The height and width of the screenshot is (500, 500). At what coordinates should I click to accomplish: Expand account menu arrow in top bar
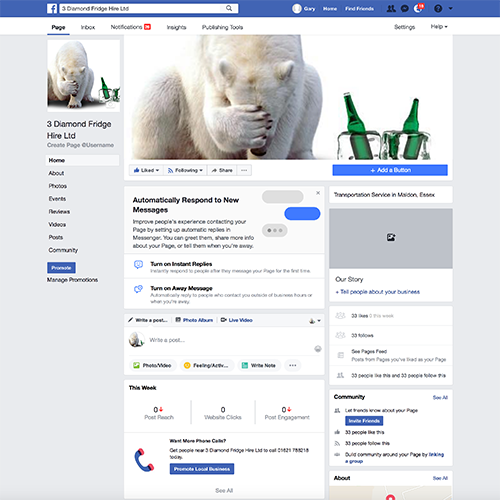point(450,9)
